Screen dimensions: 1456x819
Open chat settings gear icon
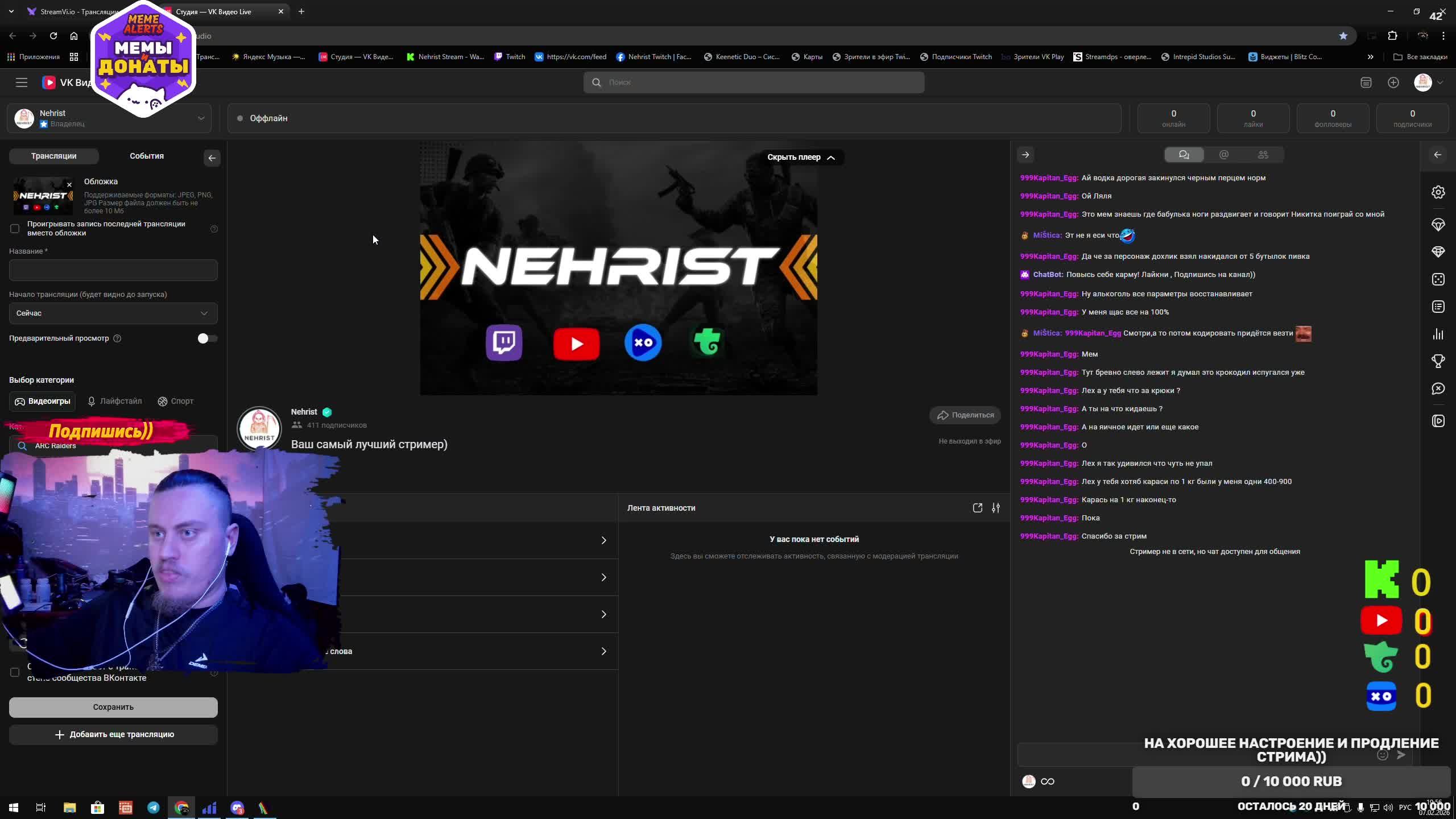point(1438,192)
